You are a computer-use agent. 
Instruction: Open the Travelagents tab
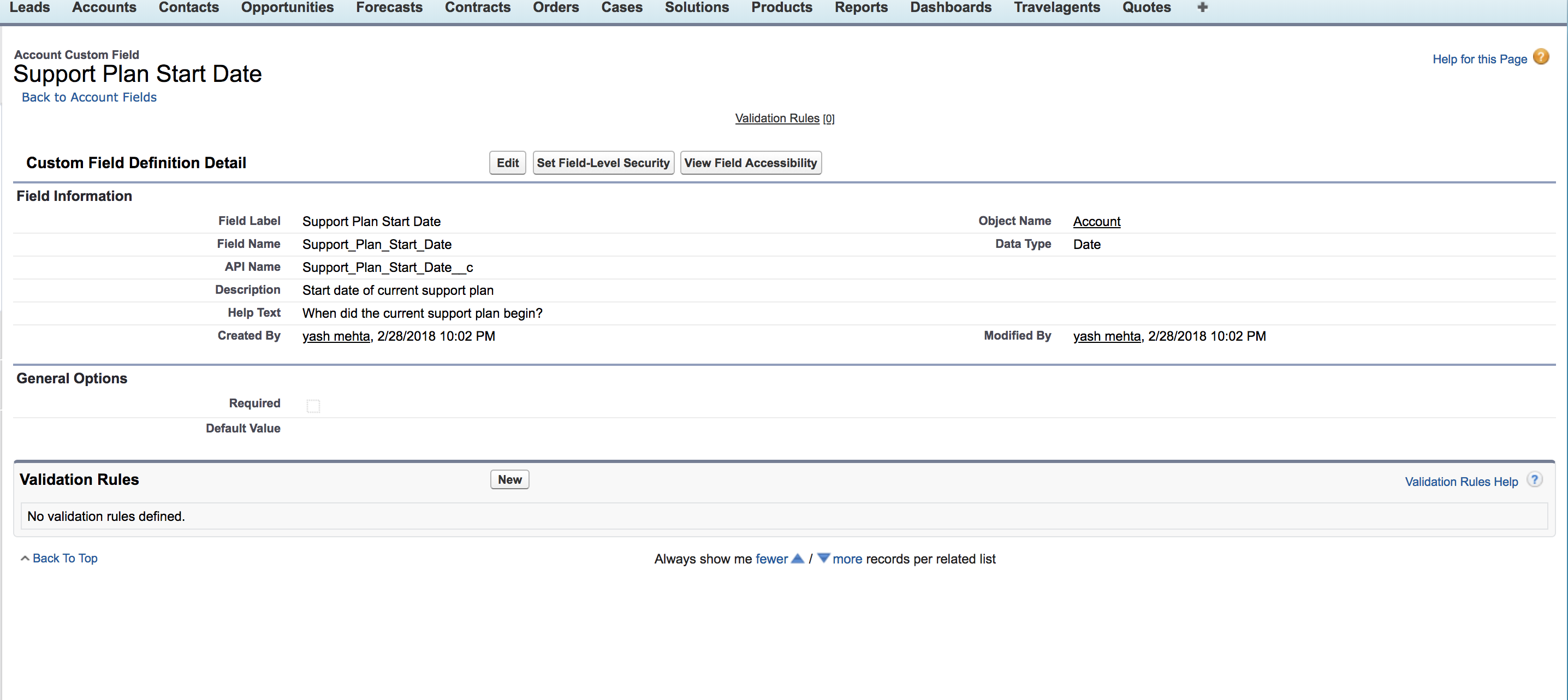[1056, 7]
